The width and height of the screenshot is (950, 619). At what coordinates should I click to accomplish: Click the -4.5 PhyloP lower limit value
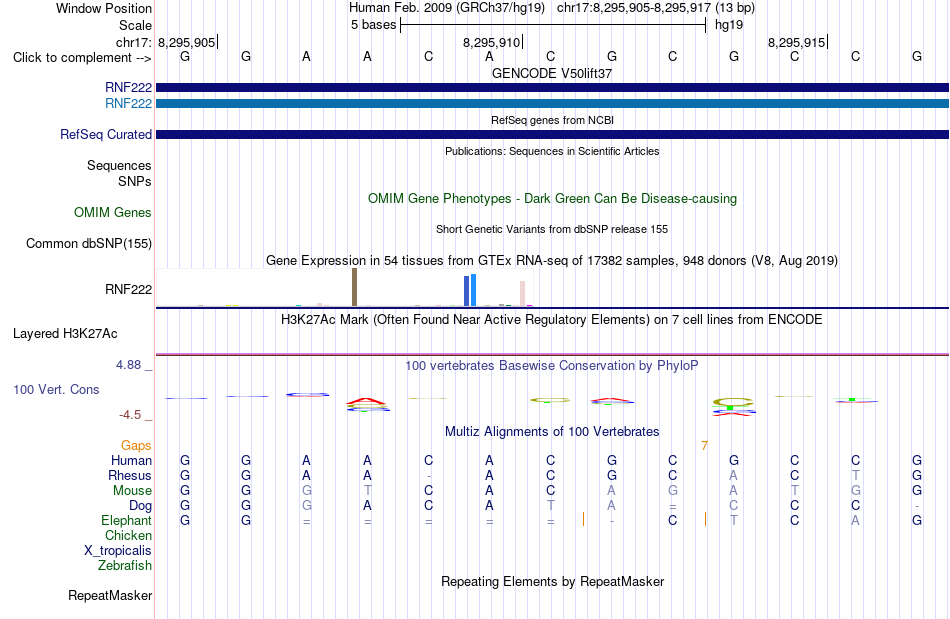click(130, 415)
